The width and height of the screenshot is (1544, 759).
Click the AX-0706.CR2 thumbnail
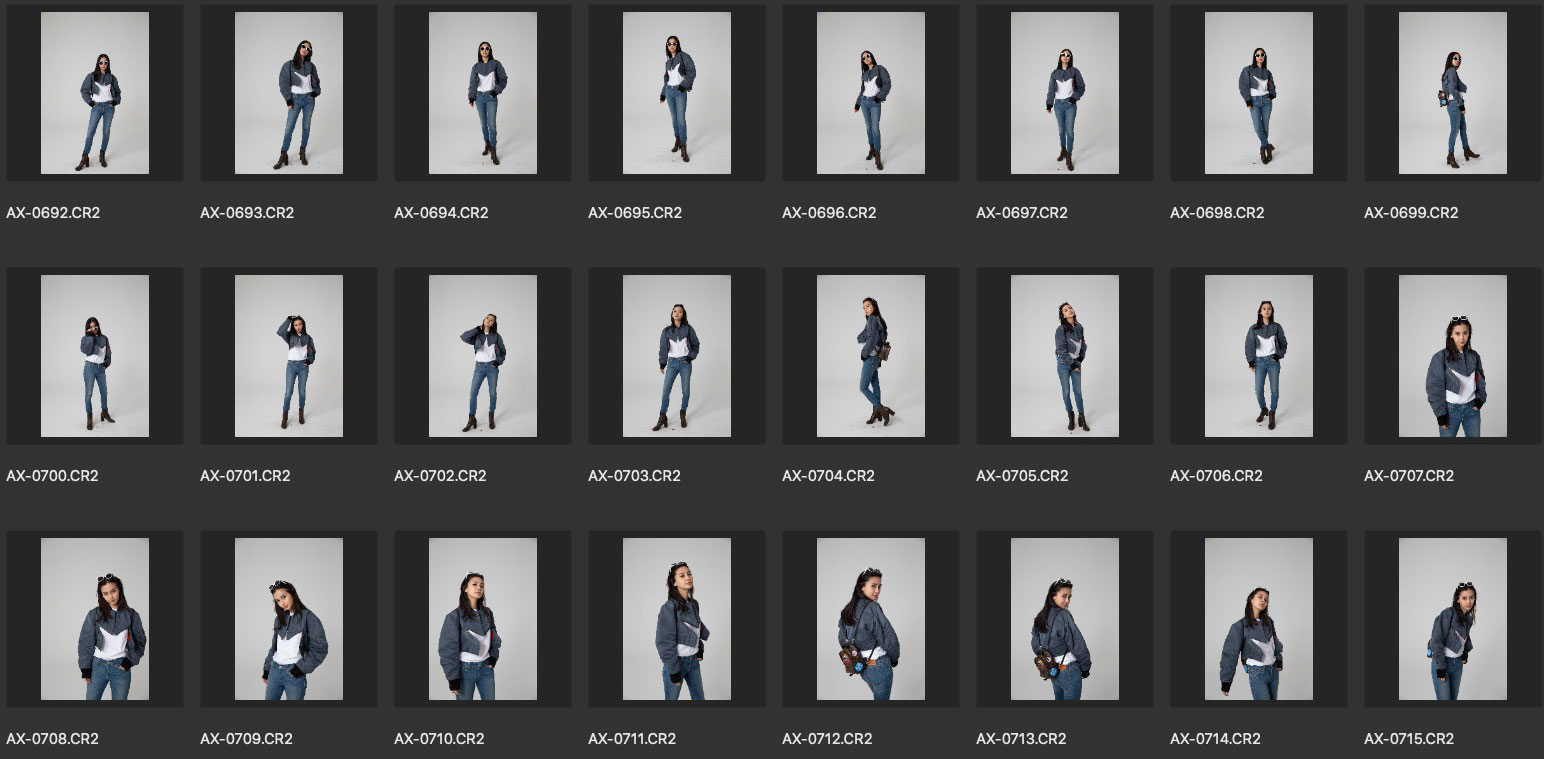click(1259, 356)
